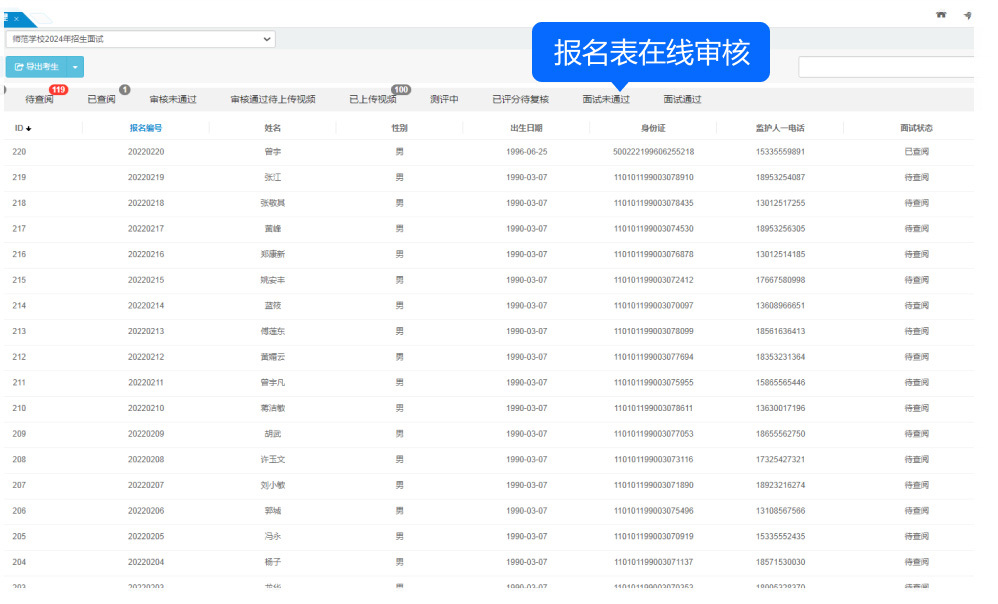Click the search input field
Viewport: 998px width, 604px height.
(886, 67)
